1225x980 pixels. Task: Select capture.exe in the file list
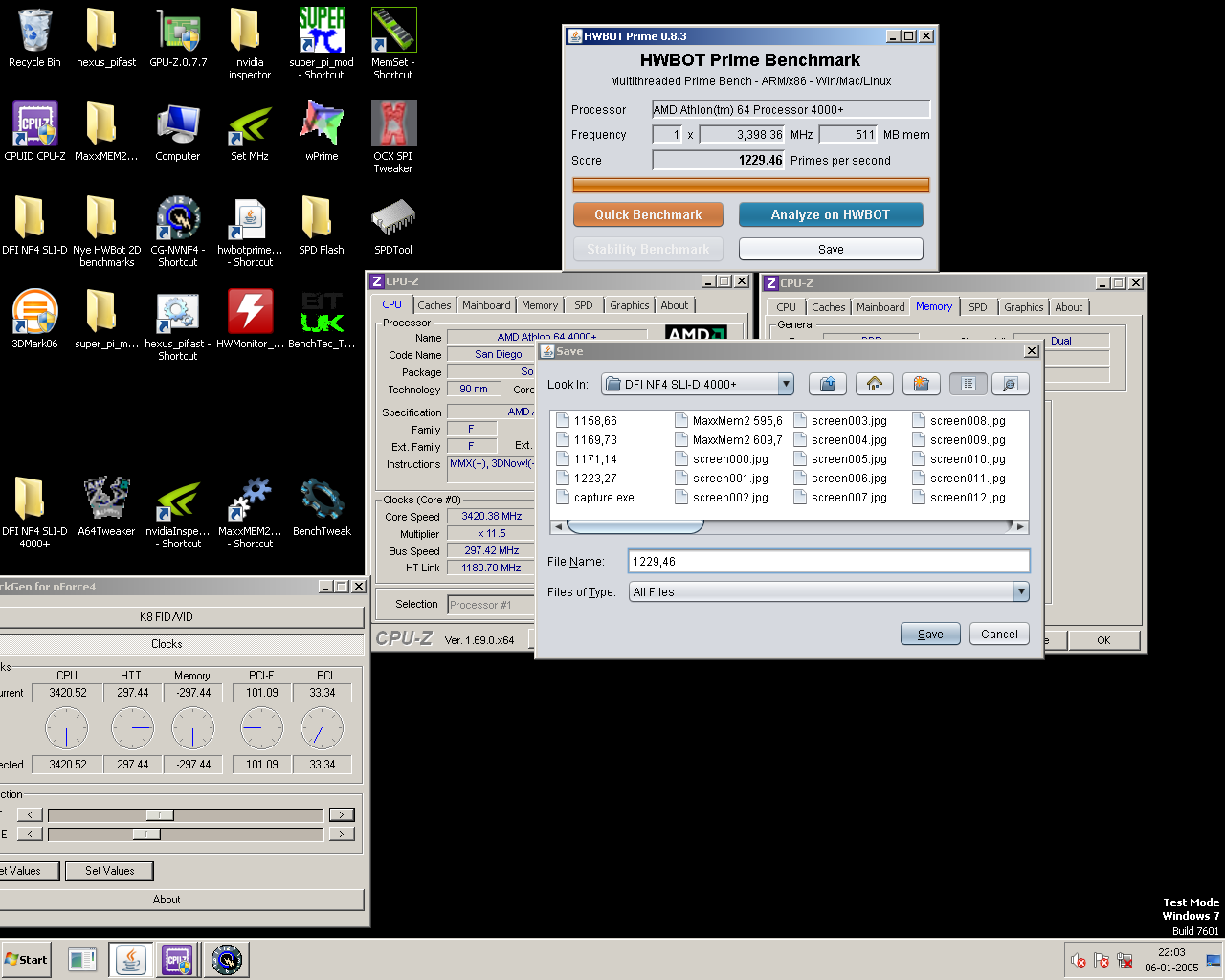click(x=595, y=497)
